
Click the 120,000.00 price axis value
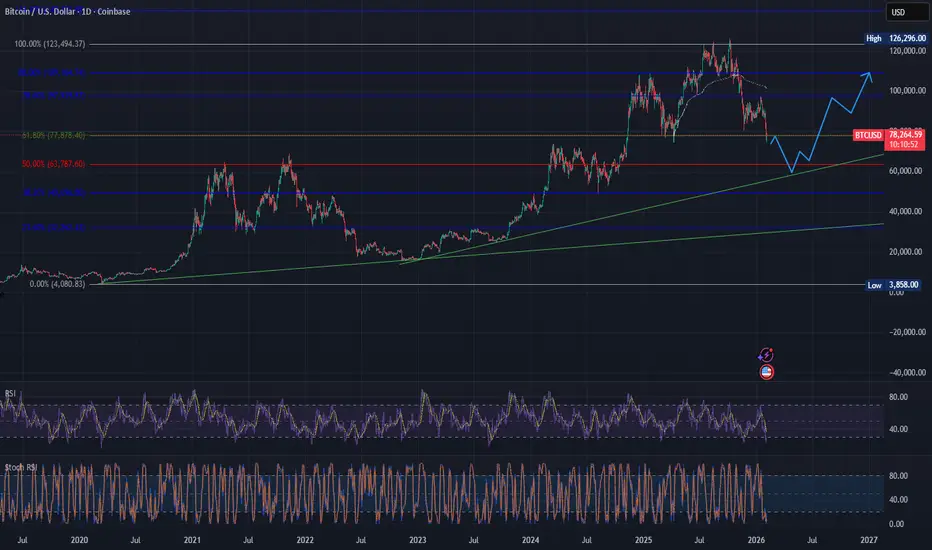[907, 51]
